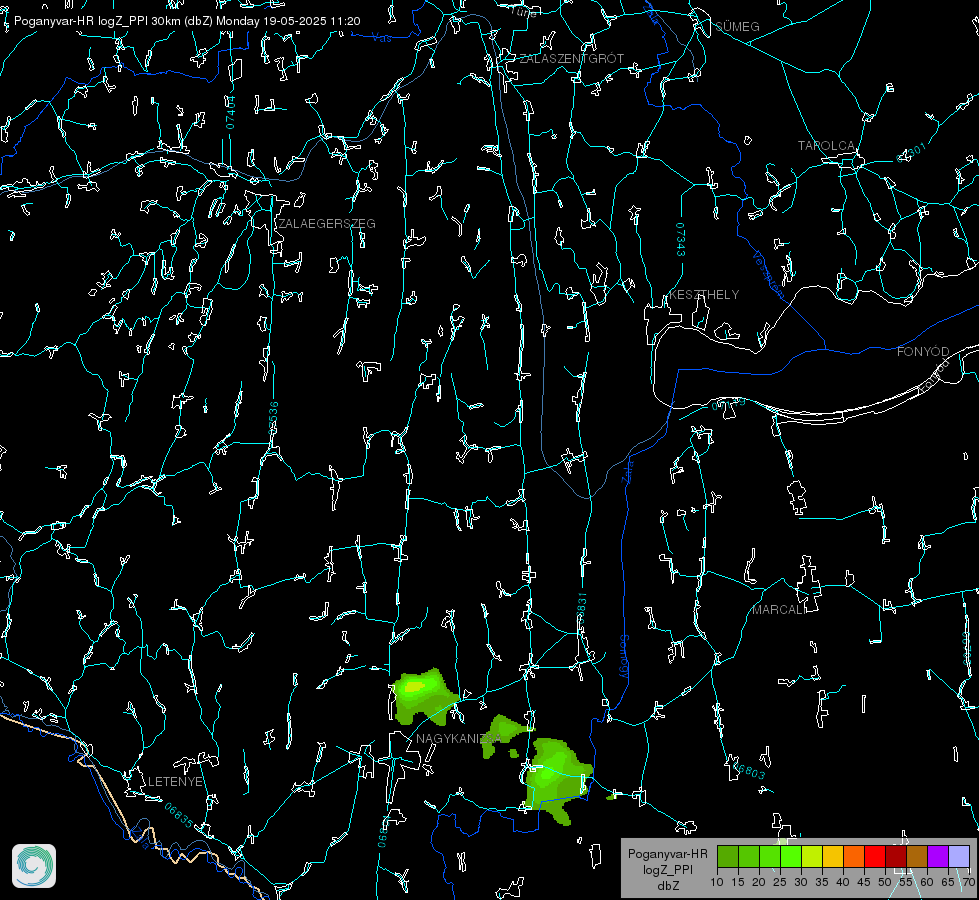
Task: Click the legend unit label dbZ
Action: 667,886
